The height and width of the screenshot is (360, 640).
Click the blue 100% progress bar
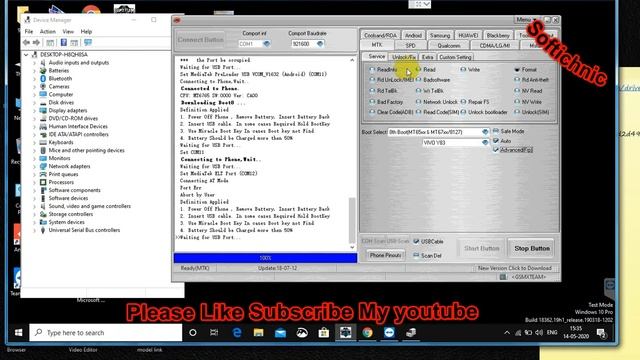click(265, 258)
